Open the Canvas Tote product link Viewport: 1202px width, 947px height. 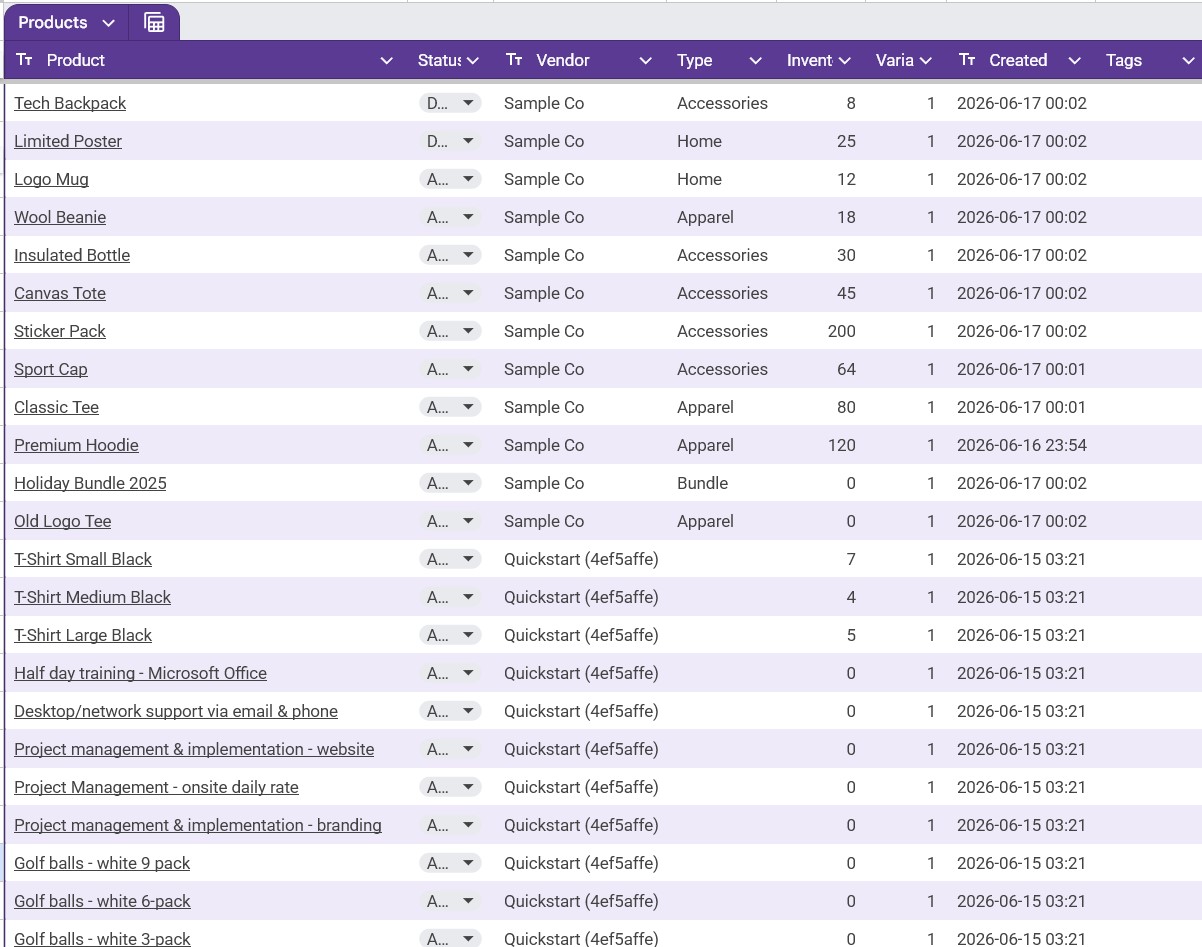pyautogui.click(x=60, y=293)
